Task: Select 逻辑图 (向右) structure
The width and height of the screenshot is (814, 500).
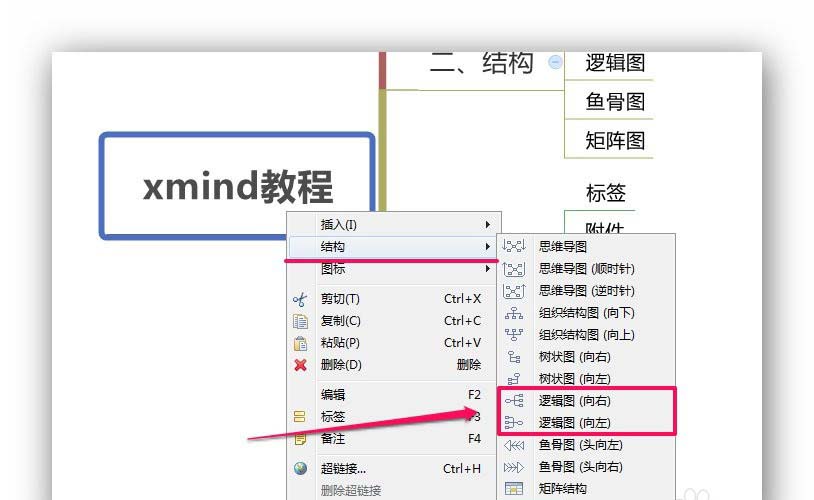Action: tap(575, 401)
